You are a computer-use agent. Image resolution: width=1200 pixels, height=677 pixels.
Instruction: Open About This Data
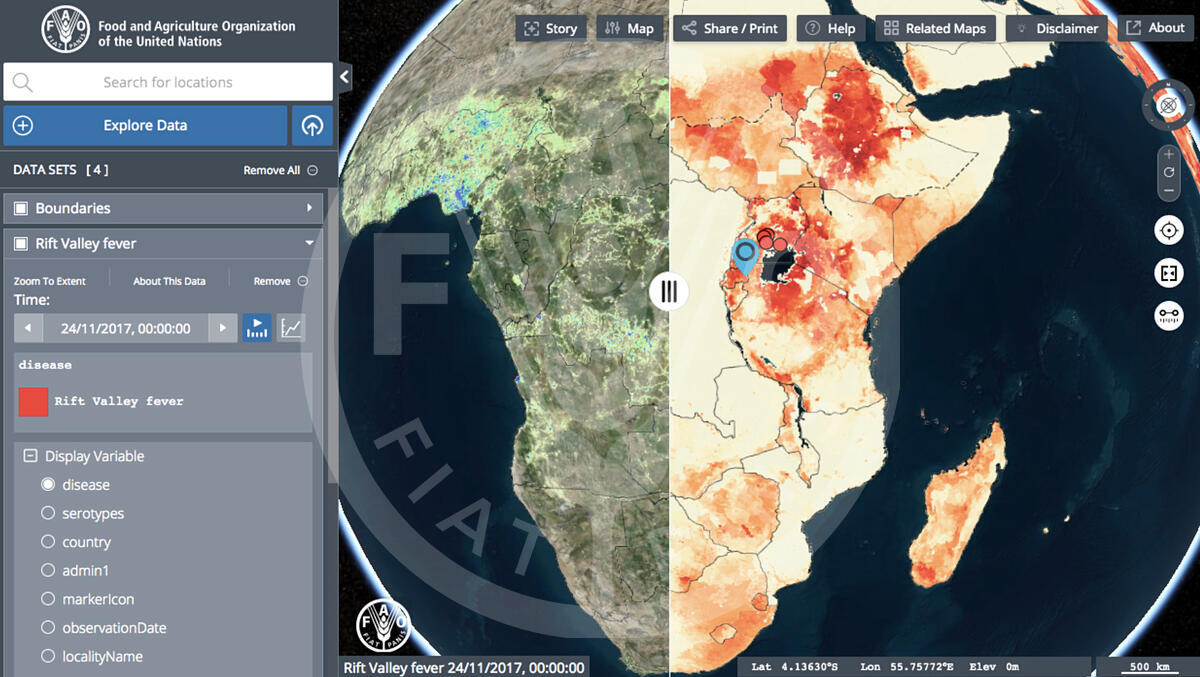(x=169, y=282)
